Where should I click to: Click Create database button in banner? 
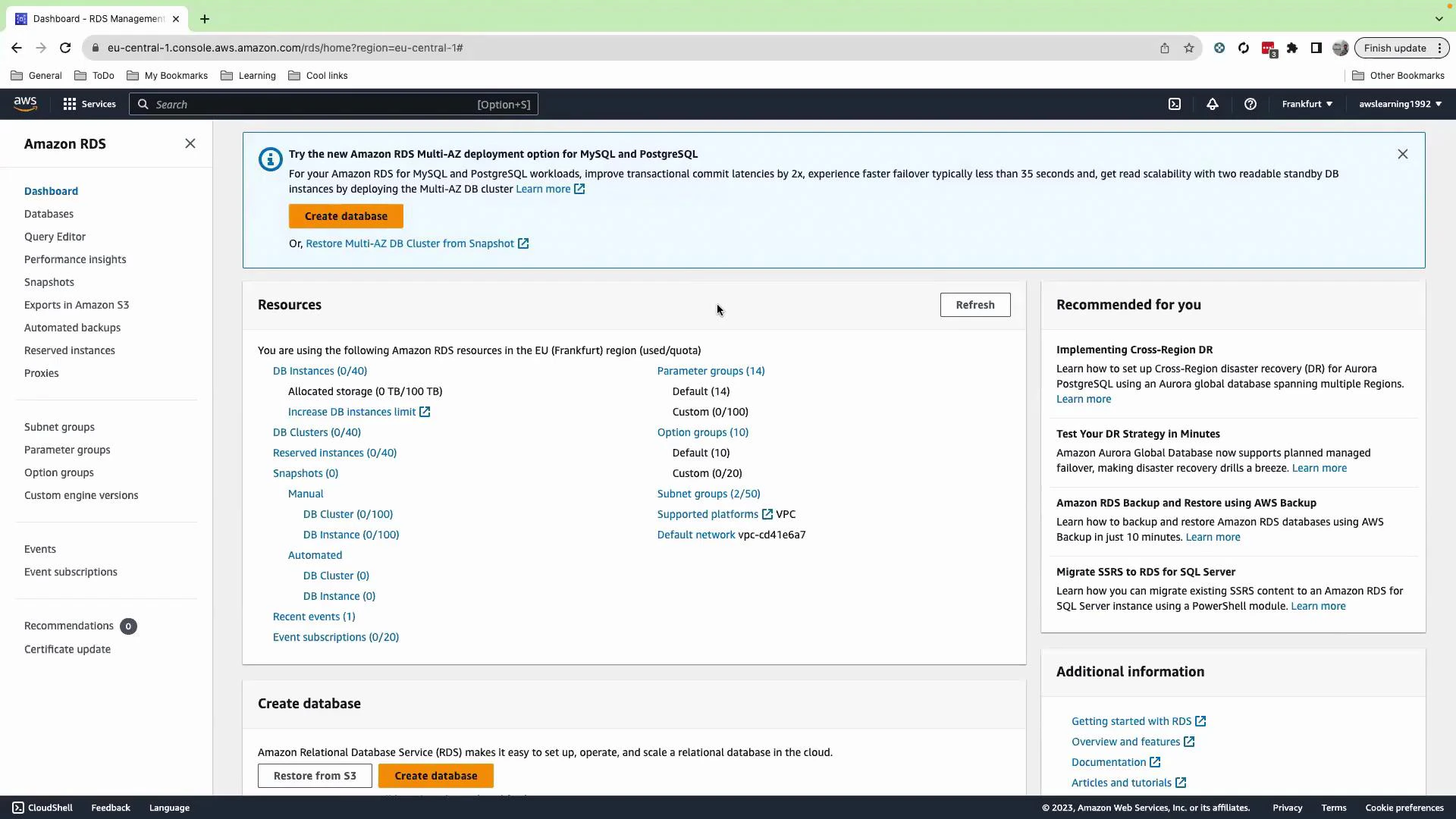click(x=346, y=216)
